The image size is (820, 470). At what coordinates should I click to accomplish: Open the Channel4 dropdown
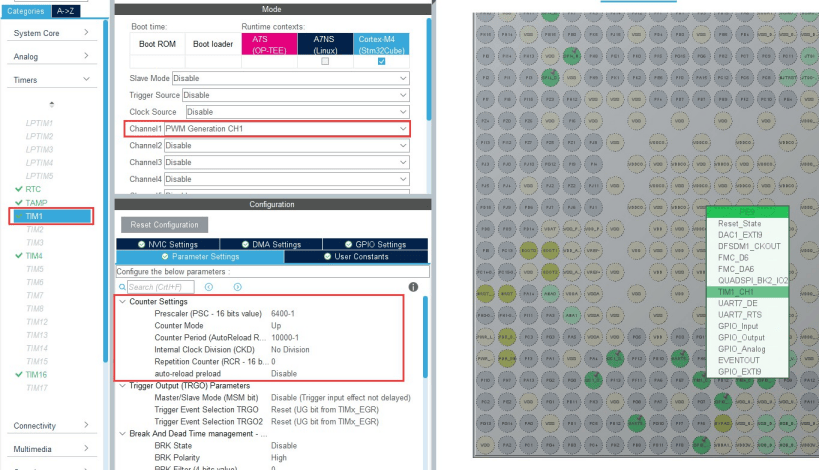pos(286,179)
